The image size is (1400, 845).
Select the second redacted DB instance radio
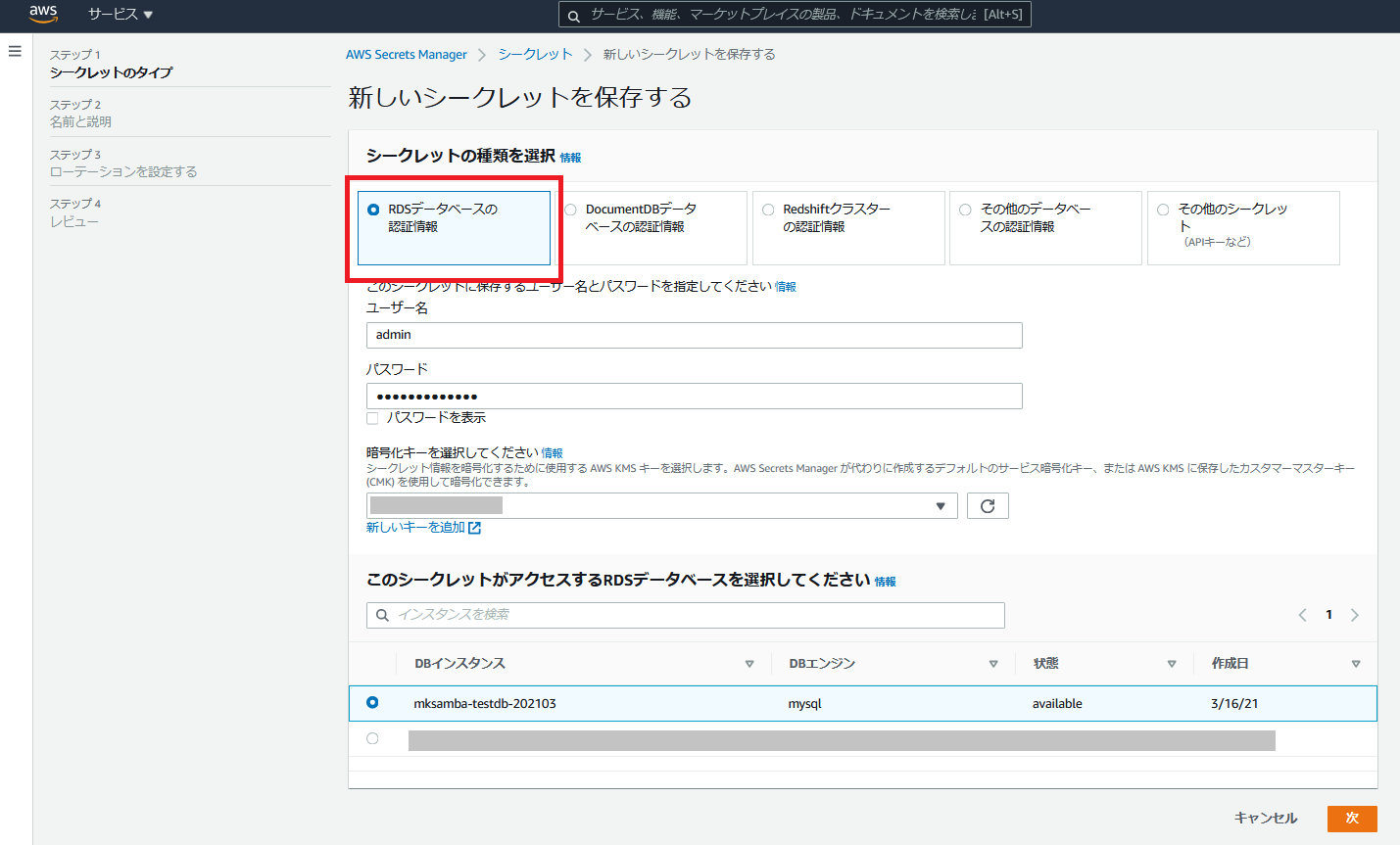pos(372,738)
